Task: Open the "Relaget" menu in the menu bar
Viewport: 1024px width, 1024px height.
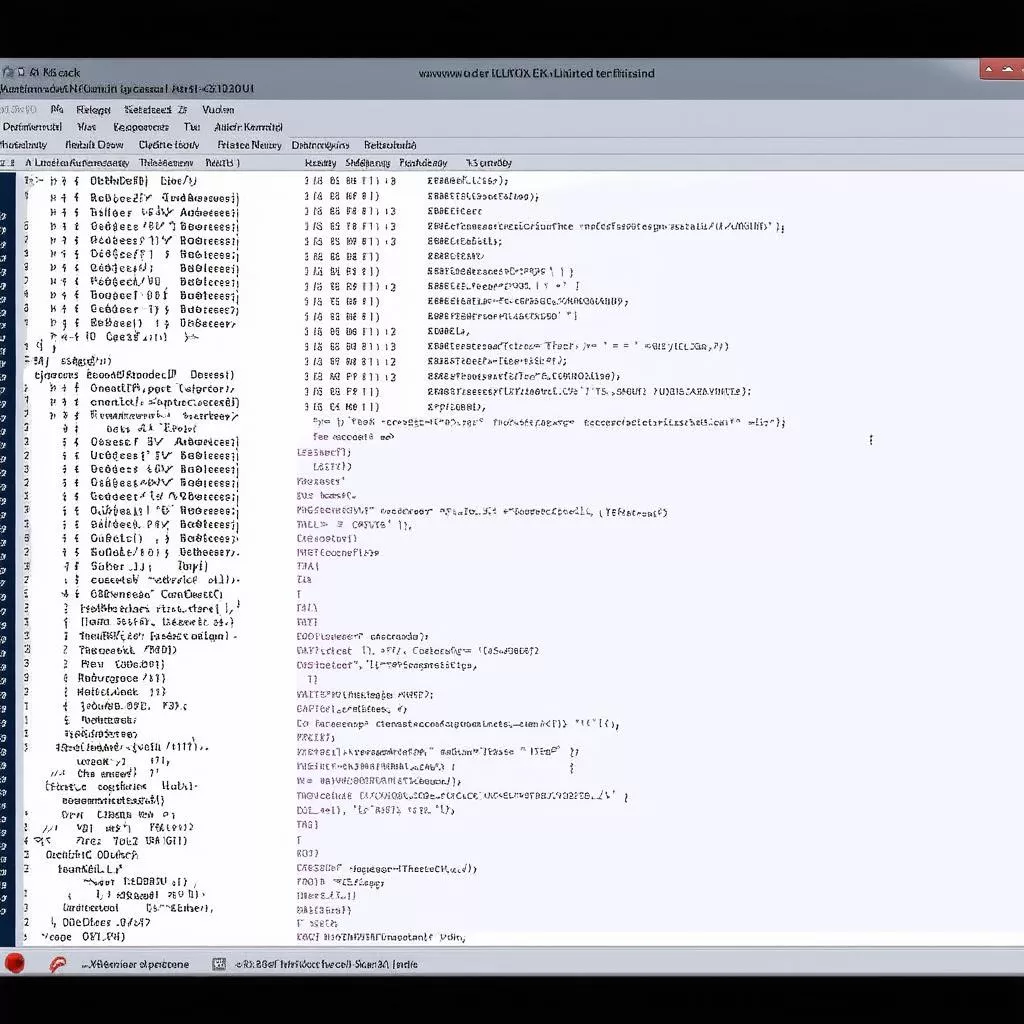Action: pyautogui.click(x=93, y=110)
